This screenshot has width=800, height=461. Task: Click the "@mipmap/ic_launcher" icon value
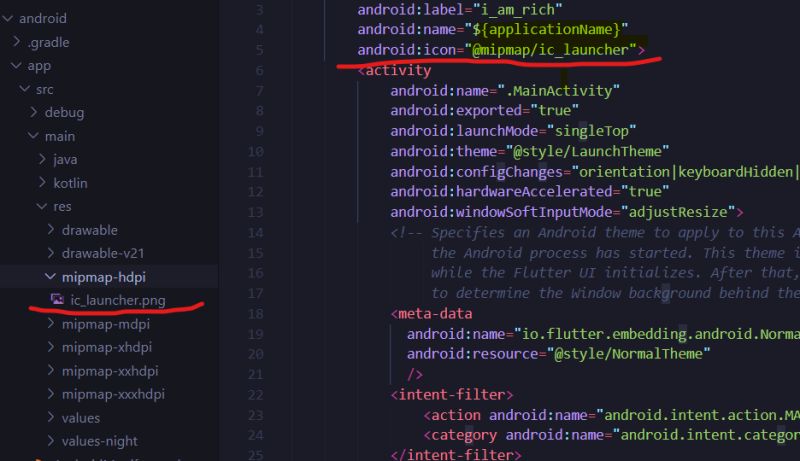pos(551,49)
